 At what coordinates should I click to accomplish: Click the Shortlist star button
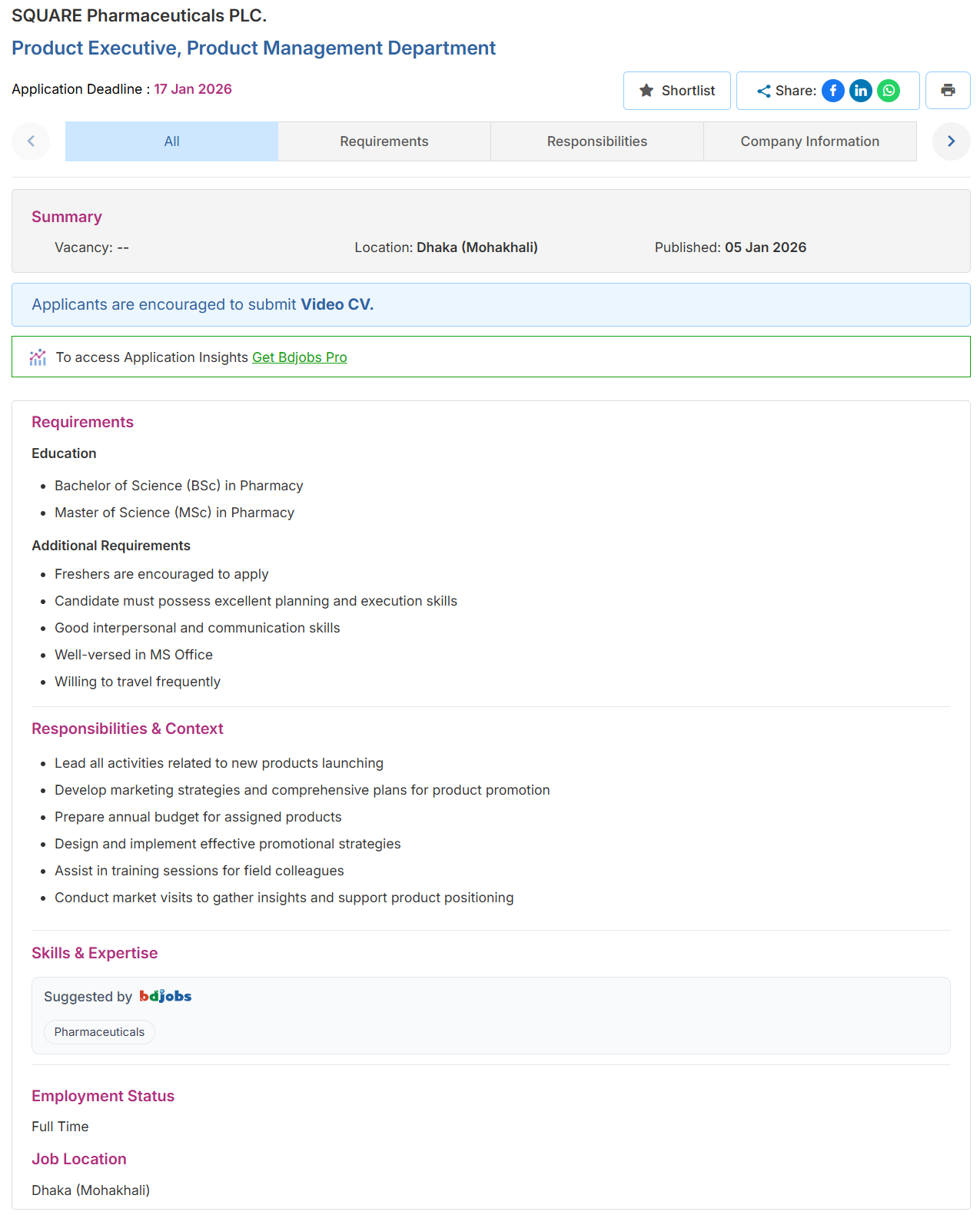pos(677,91)
